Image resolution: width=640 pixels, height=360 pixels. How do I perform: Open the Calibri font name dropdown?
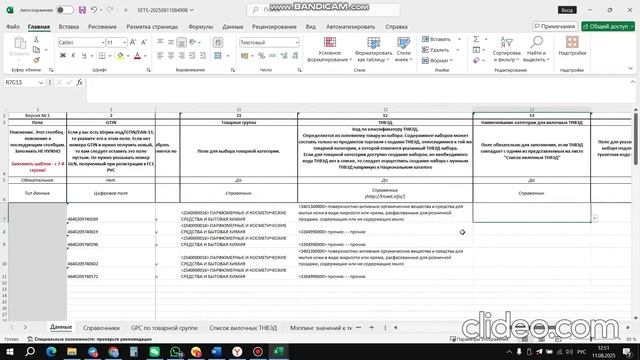(x=102, y=42)
